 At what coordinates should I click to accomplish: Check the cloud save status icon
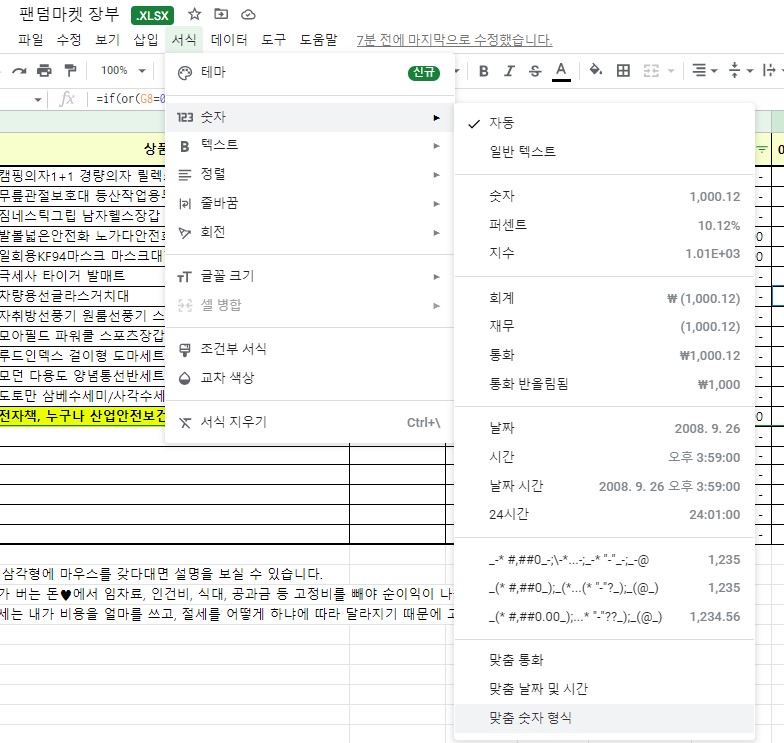[x=248, y=15]
